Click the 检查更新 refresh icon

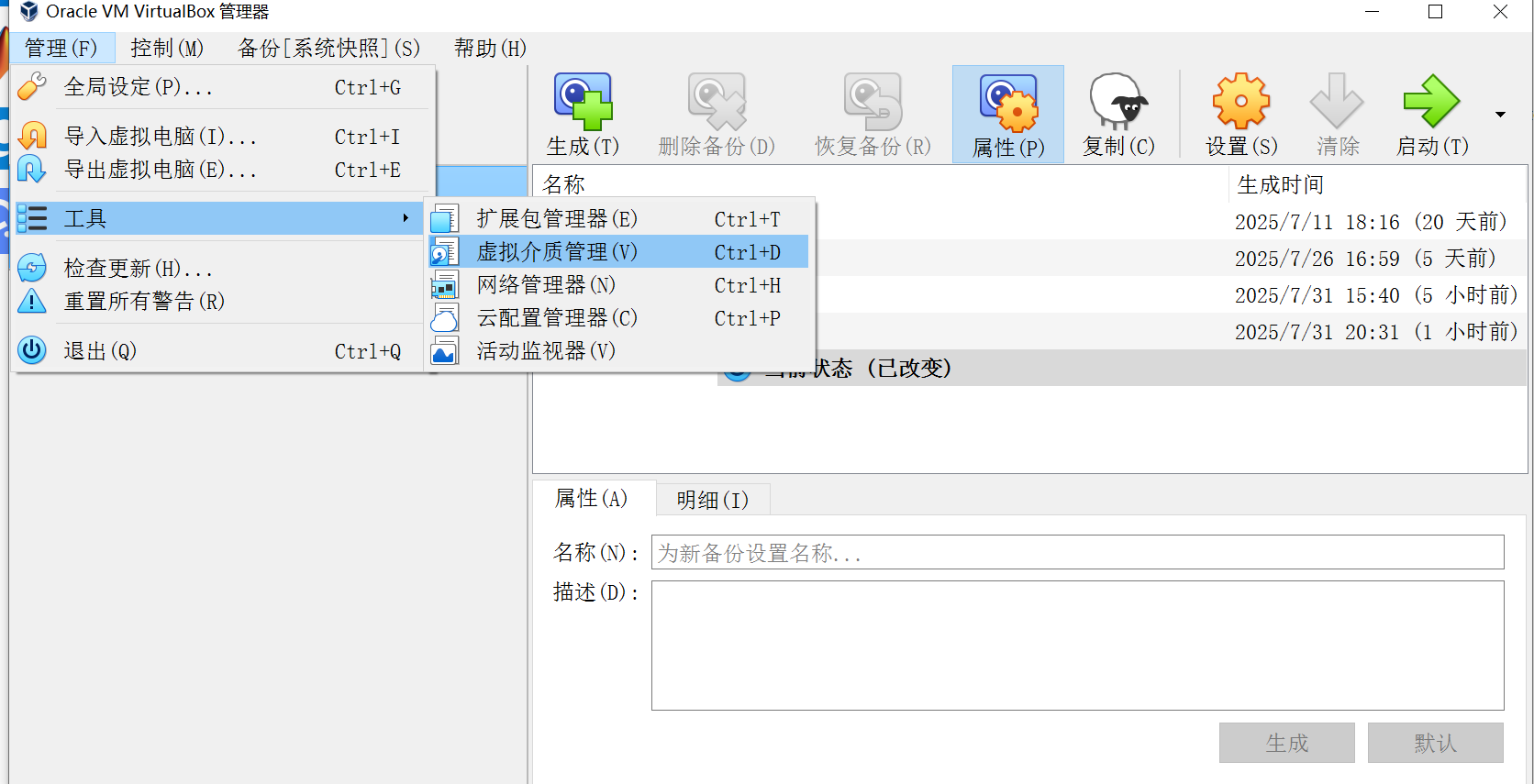[x=32, y=268]
